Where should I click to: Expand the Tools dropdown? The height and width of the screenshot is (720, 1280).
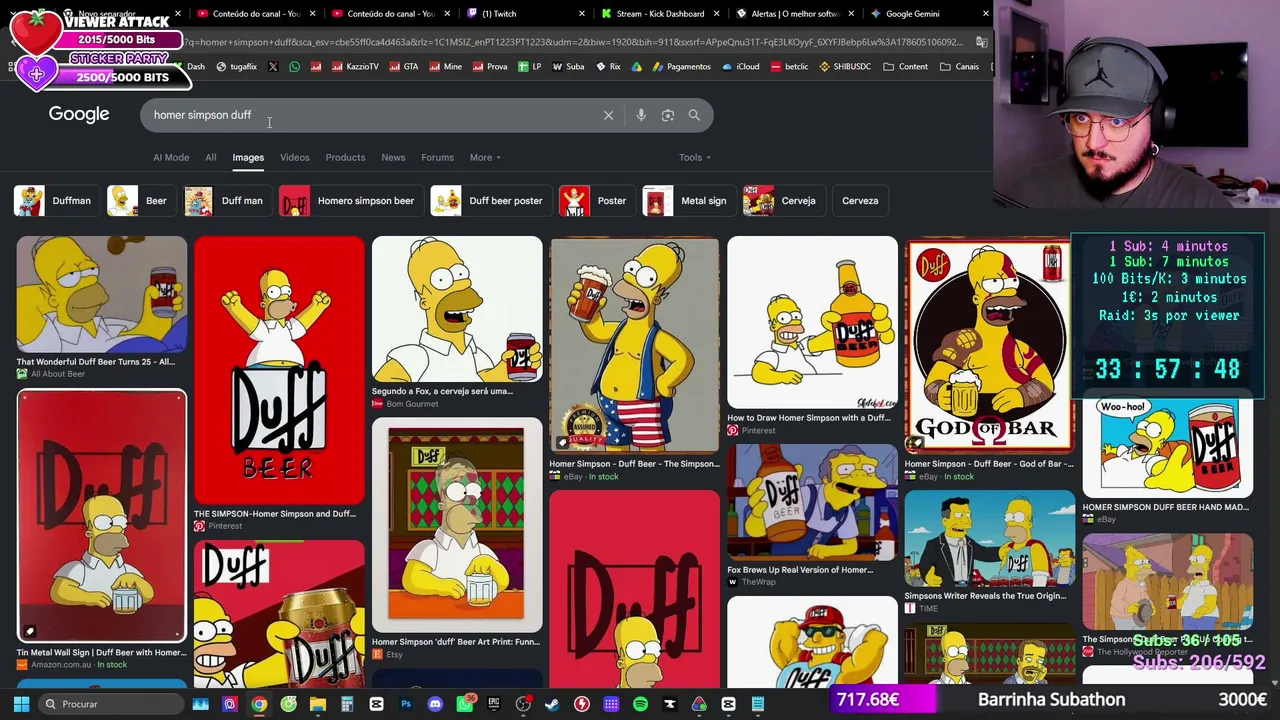click(x=695, y=157)
